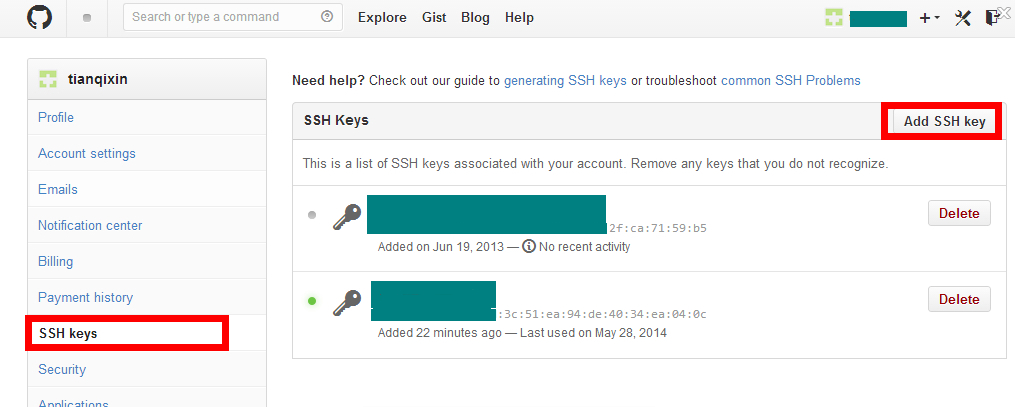
Task: Open the generating SSH keys guide link
Action: click(565, 80)
